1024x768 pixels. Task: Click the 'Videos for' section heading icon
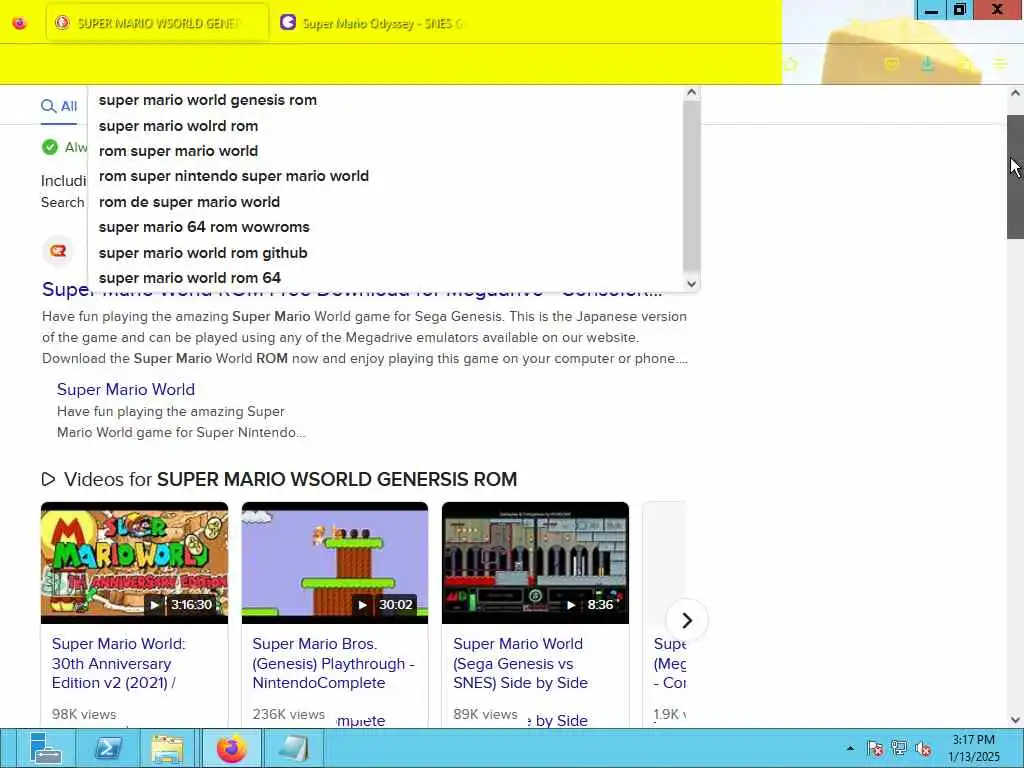(48, 479)
